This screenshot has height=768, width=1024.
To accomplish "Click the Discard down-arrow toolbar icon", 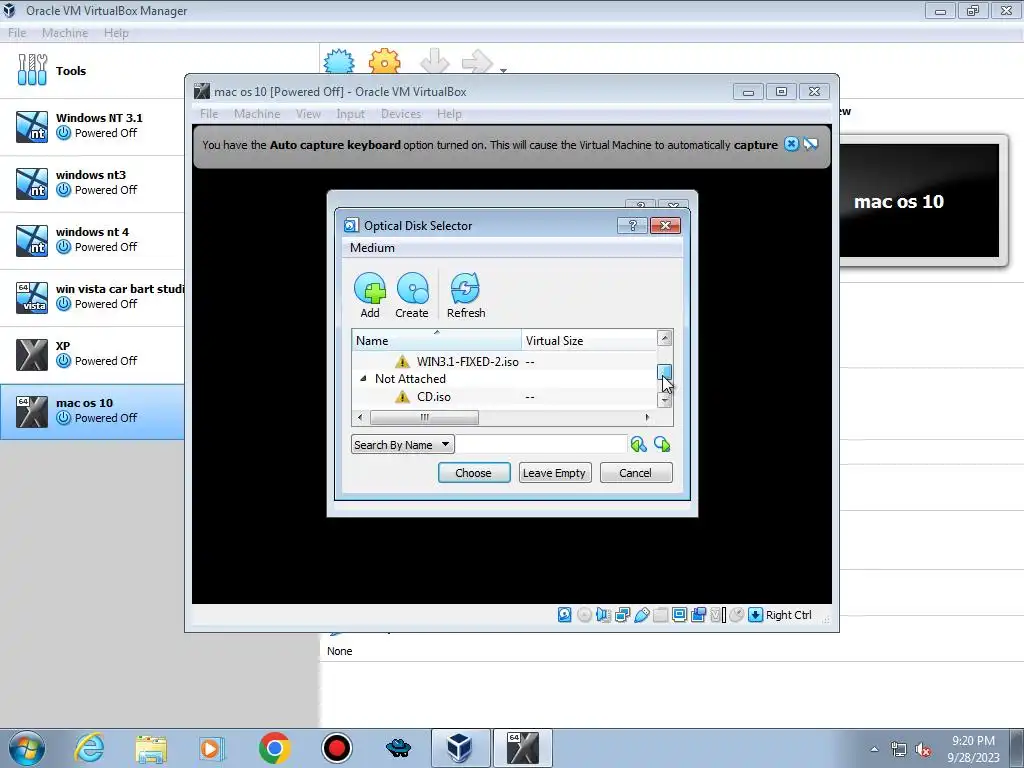I will tap(434, 61).
